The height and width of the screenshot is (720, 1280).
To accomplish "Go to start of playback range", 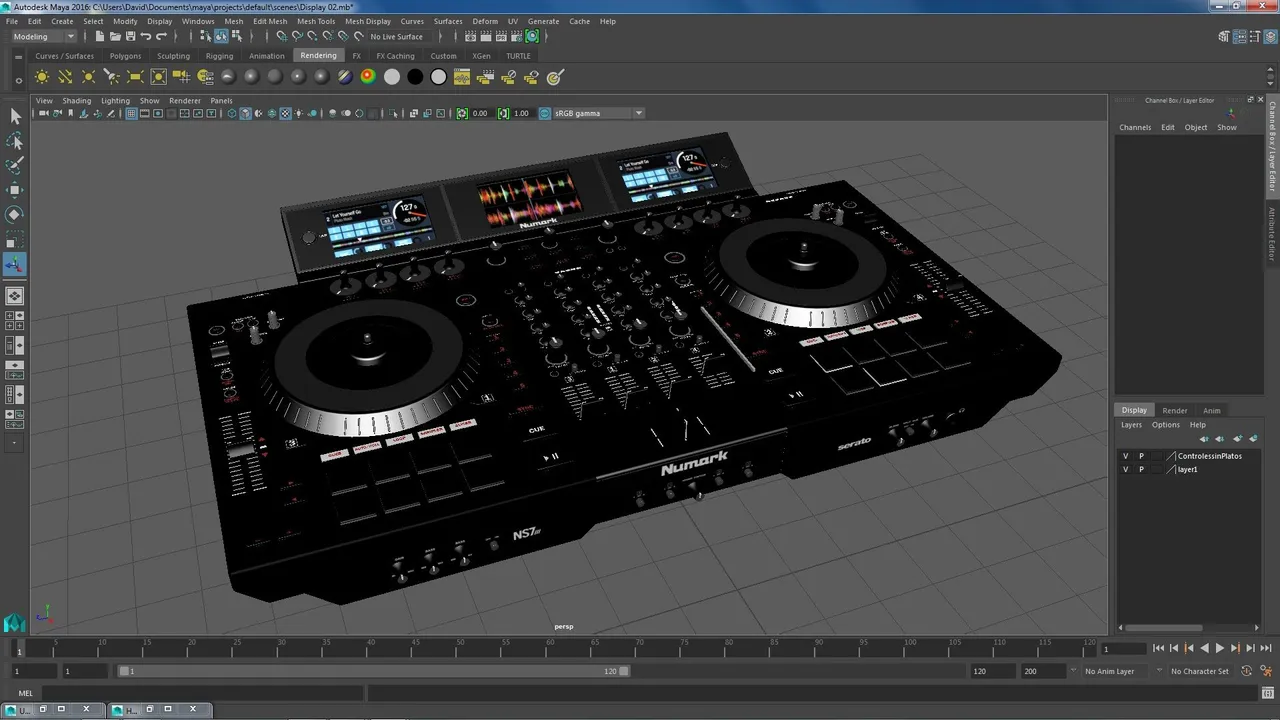I will (x=1158, y=649).
